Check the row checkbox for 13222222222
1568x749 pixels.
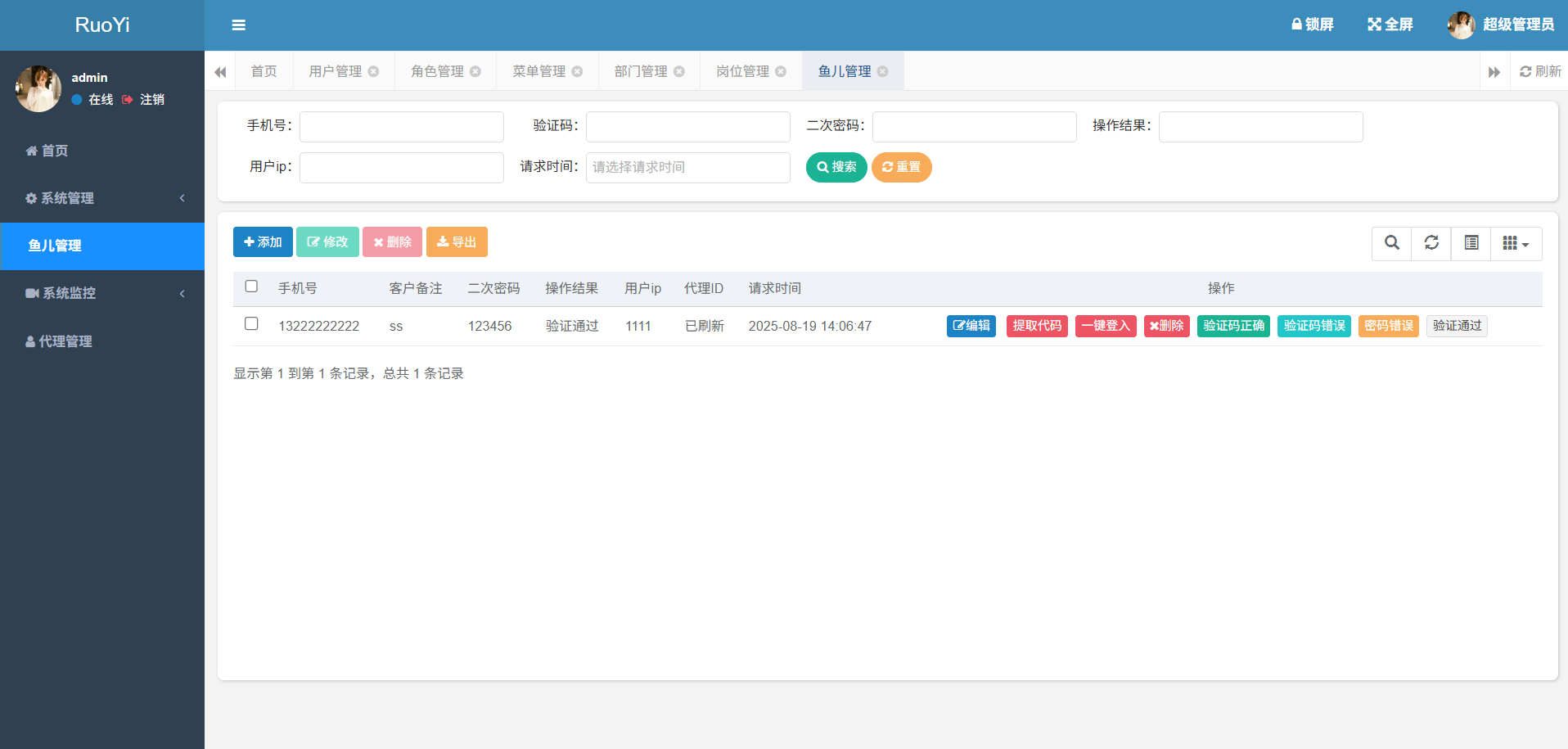(x=251, y=324)
